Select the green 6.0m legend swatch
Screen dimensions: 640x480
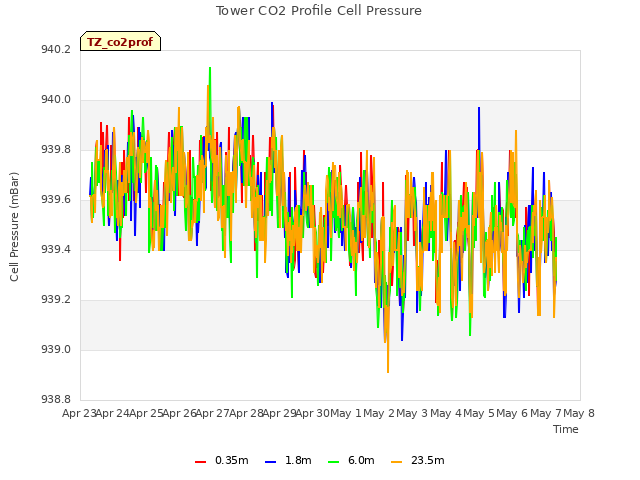333,461
